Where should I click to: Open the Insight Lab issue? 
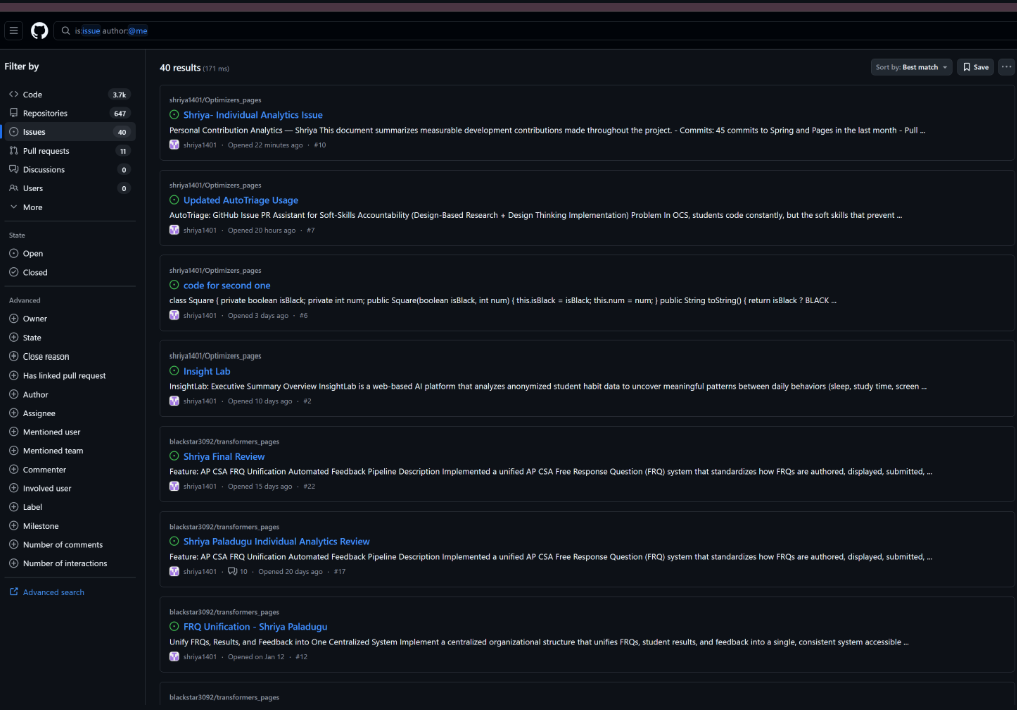(207, 371)
